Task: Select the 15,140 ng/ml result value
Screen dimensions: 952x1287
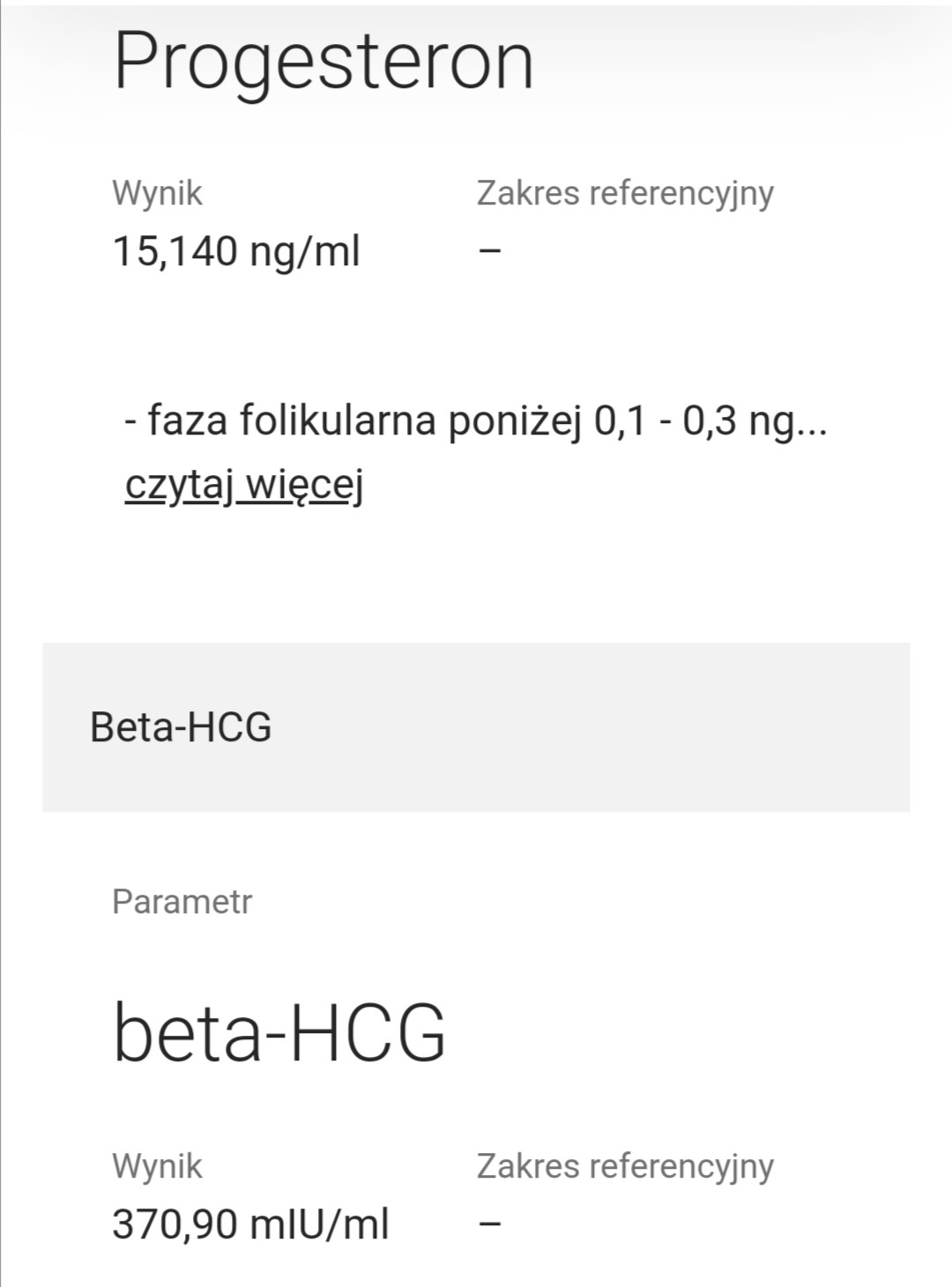Action: point(236,251)
